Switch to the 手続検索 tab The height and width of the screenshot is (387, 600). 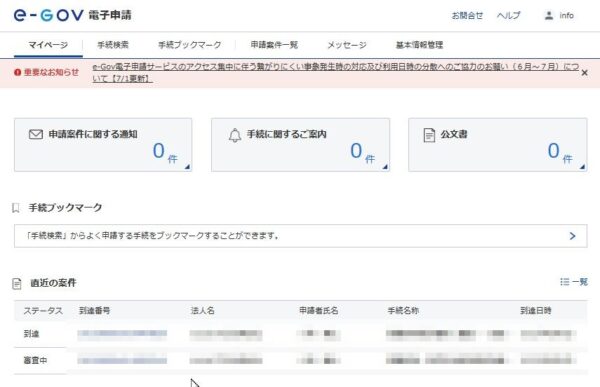[x=113, y=45]
